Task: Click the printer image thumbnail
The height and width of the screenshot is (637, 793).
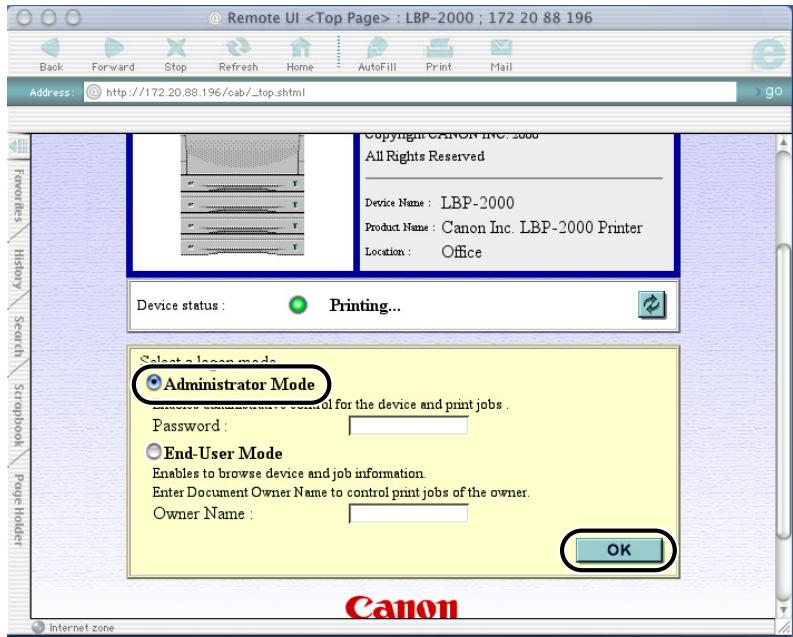Action: pyautogui.click(x=242, y=196)
